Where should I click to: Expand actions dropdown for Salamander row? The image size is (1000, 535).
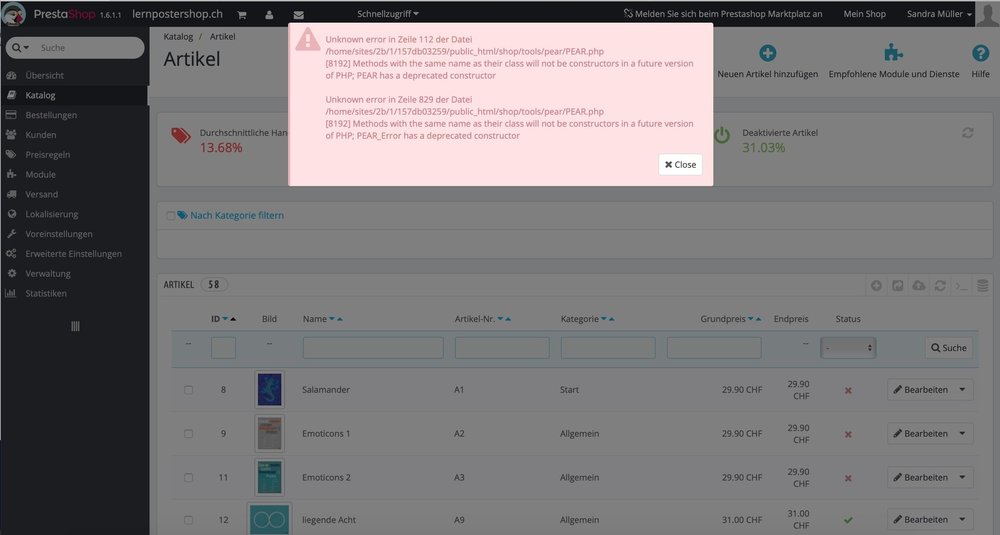tap(962, 390)
